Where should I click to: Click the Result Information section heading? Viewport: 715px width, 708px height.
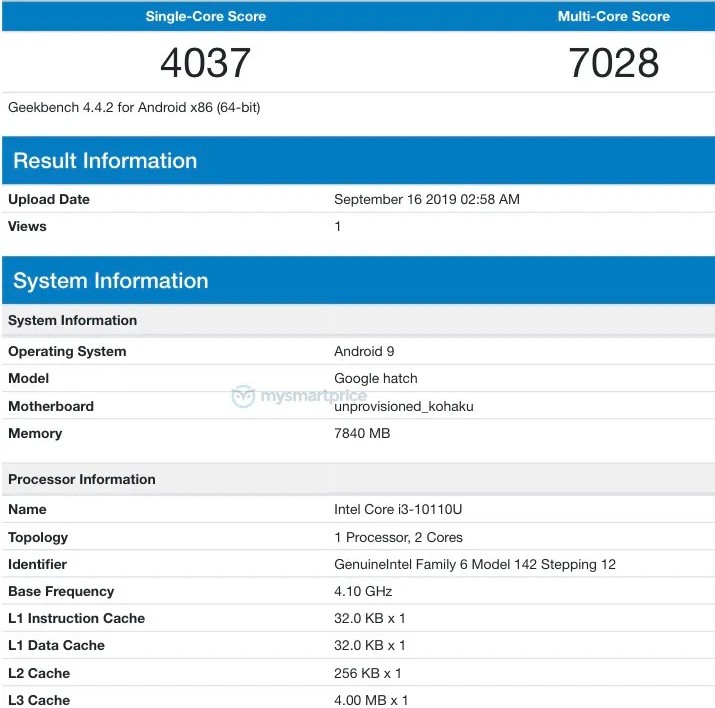105,160
